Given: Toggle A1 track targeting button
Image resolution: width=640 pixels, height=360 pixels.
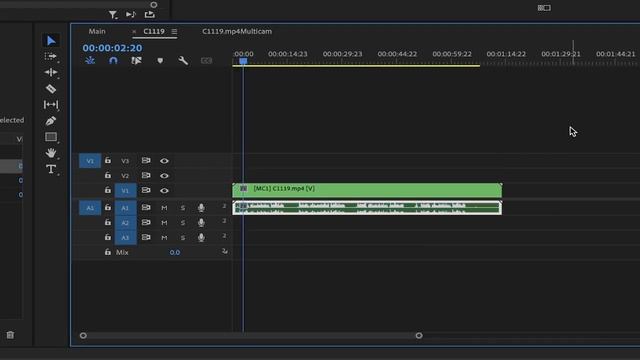Looking at the screenshot, I should (125, 208).
